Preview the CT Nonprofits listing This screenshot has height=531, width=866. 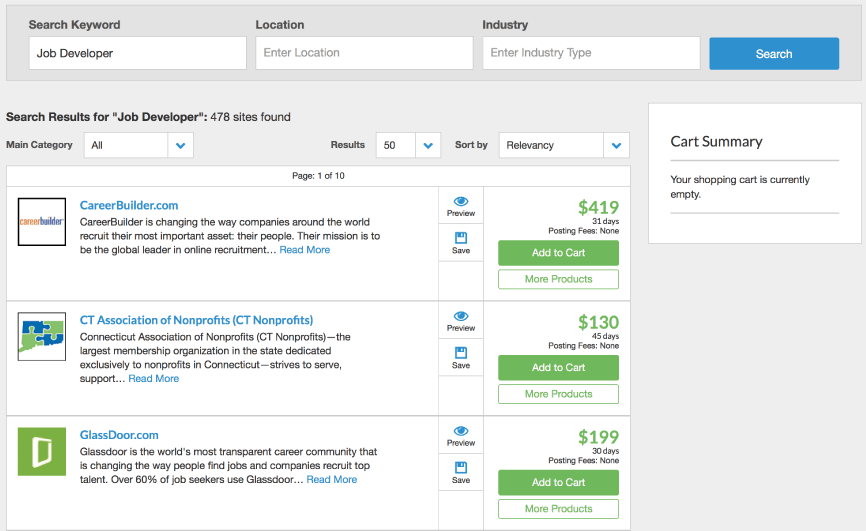pyautogui.click(x=461, y=321)
